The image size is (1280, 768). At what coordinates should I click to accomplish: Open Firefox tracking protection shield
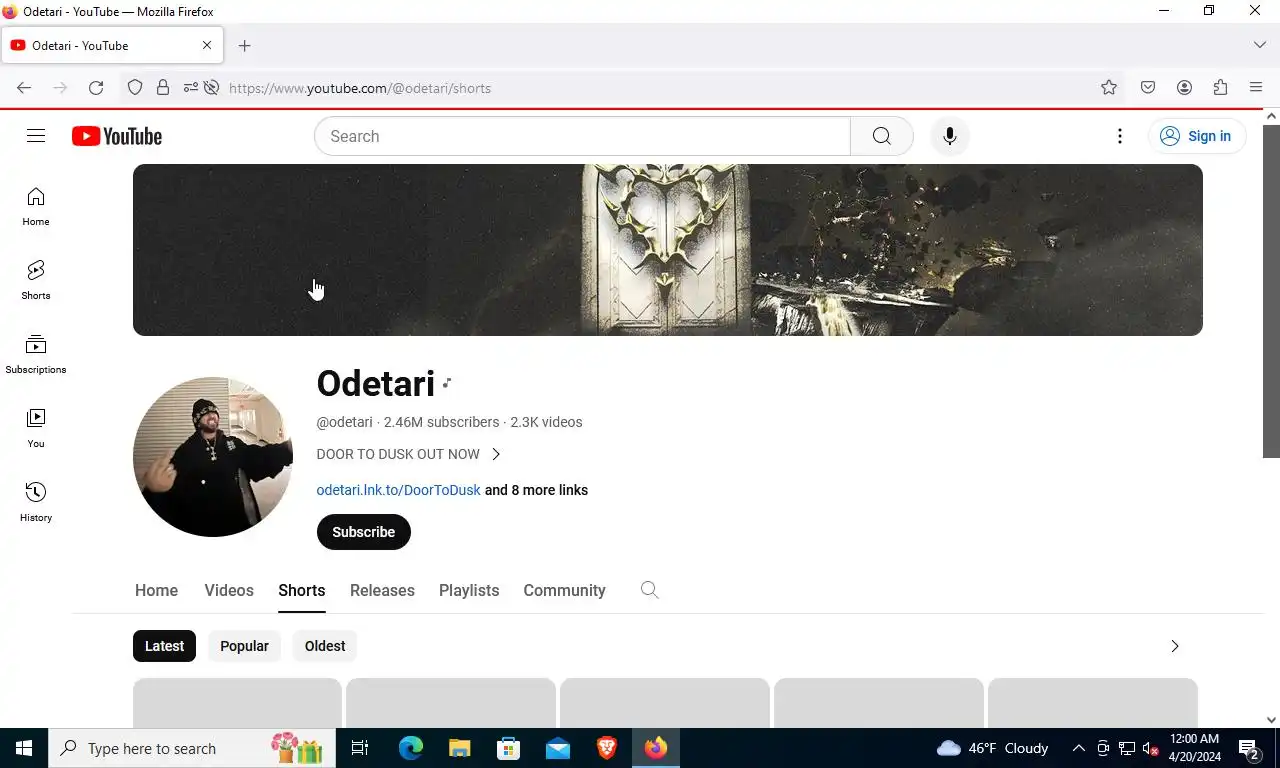coord(135,88)
